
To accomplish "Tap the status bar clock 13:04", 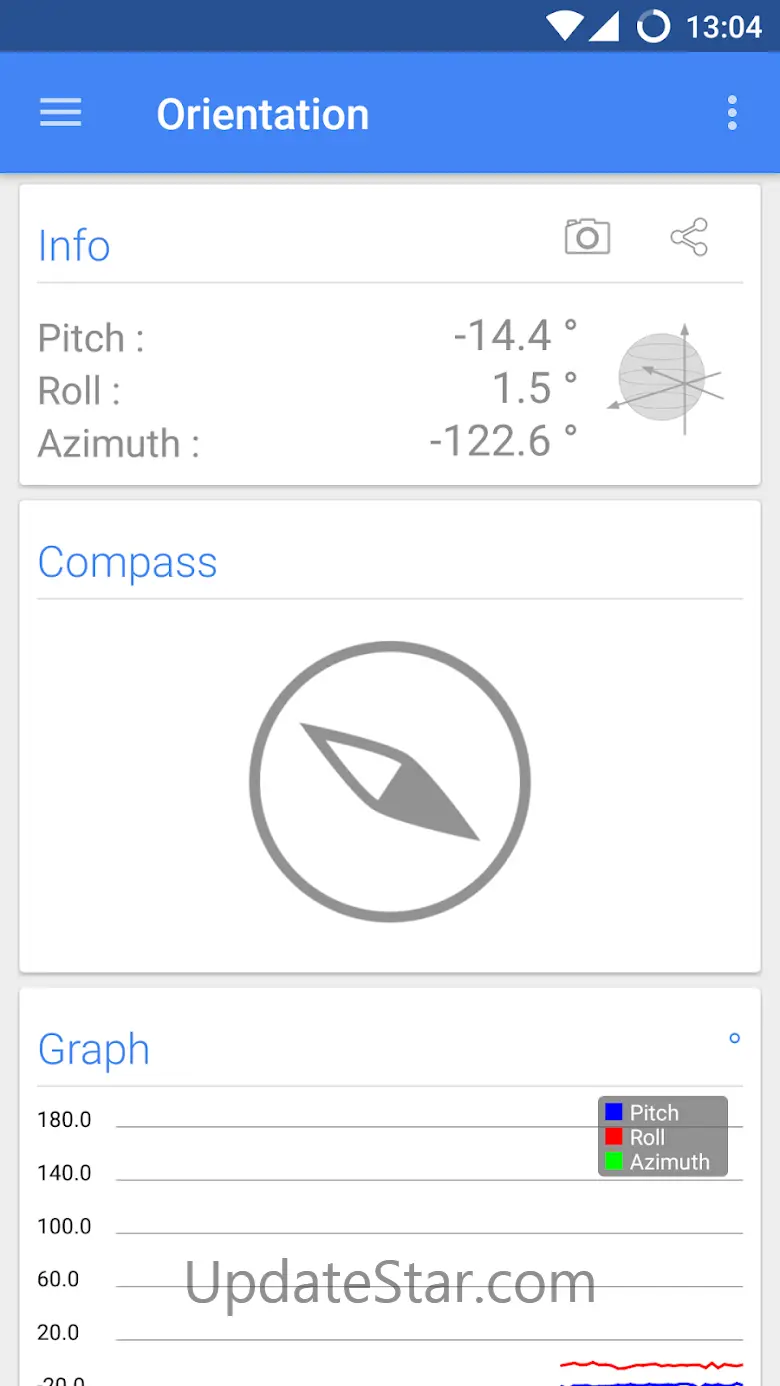I will coord(724,27).
